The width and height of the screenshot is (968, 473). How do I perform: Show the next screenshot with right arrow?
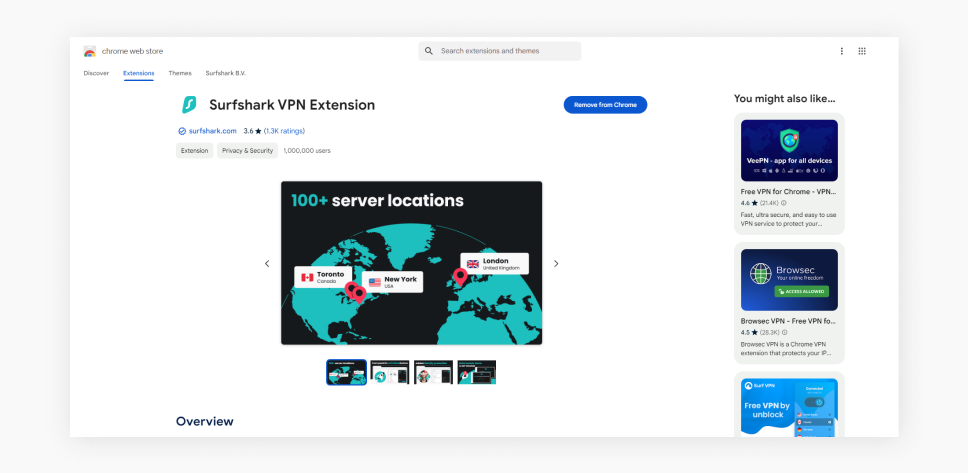click(556, 264)
